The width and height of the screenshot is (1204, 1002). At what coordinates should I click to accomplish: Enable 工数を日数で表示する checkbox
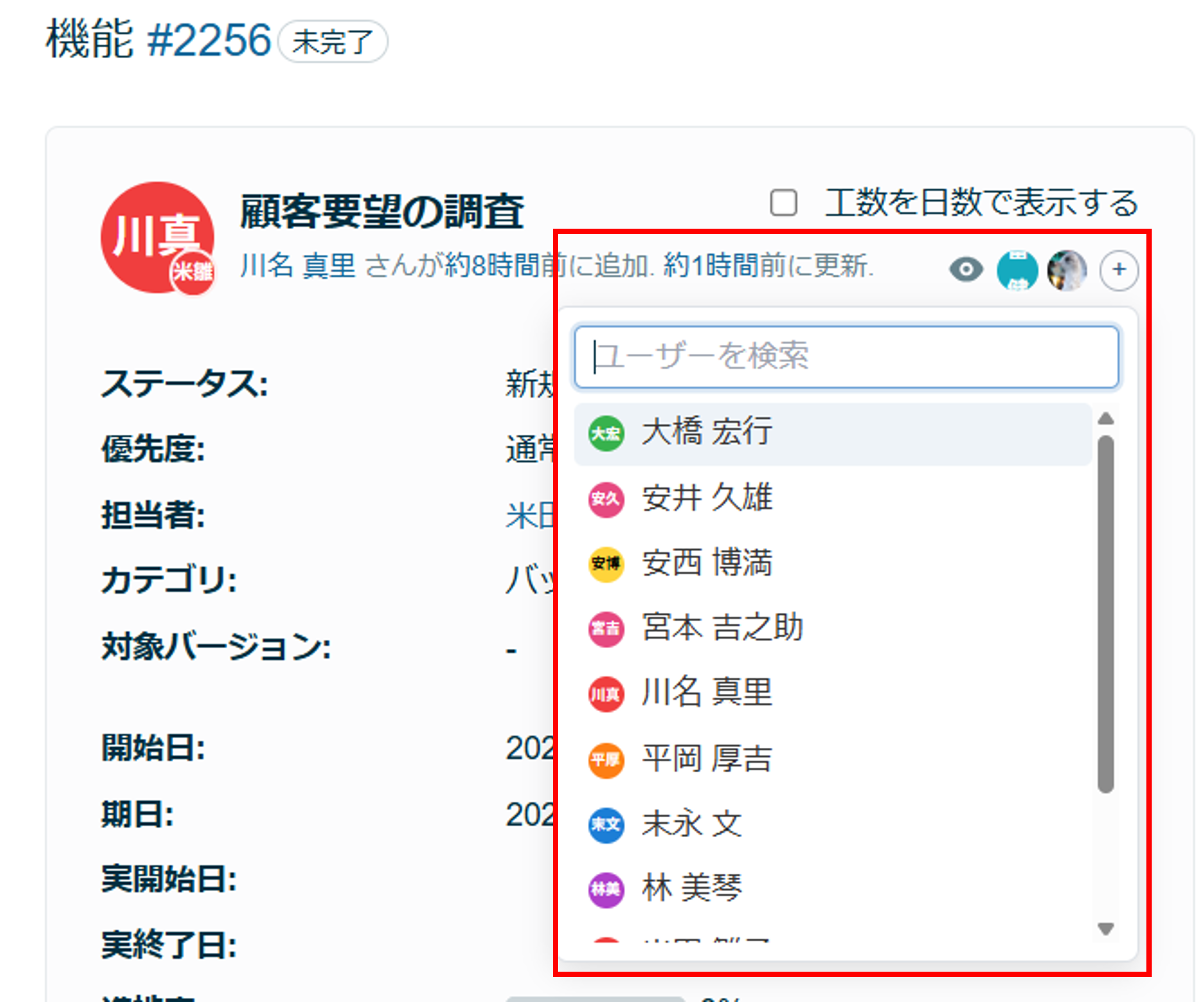point(783,202)
